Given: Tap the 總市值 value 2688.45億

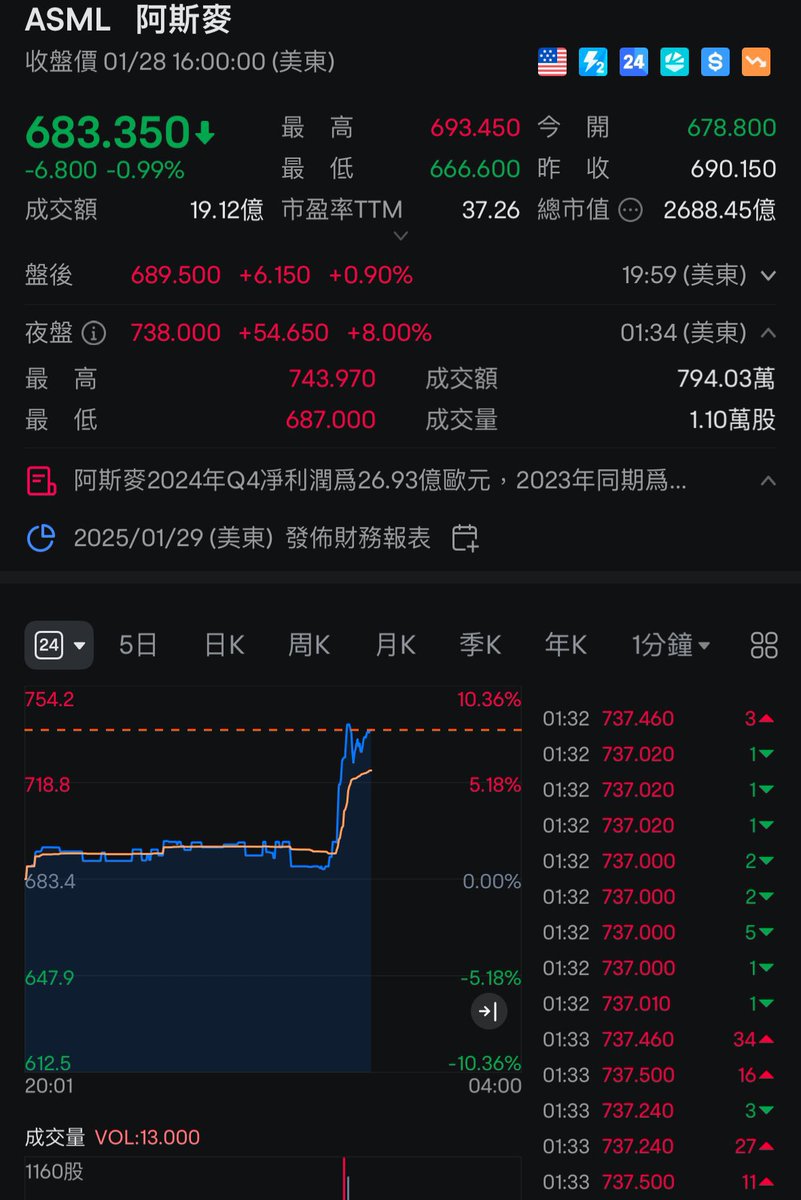Looking at the screenshot, I should pyautogui.click(x=720, y=210).
